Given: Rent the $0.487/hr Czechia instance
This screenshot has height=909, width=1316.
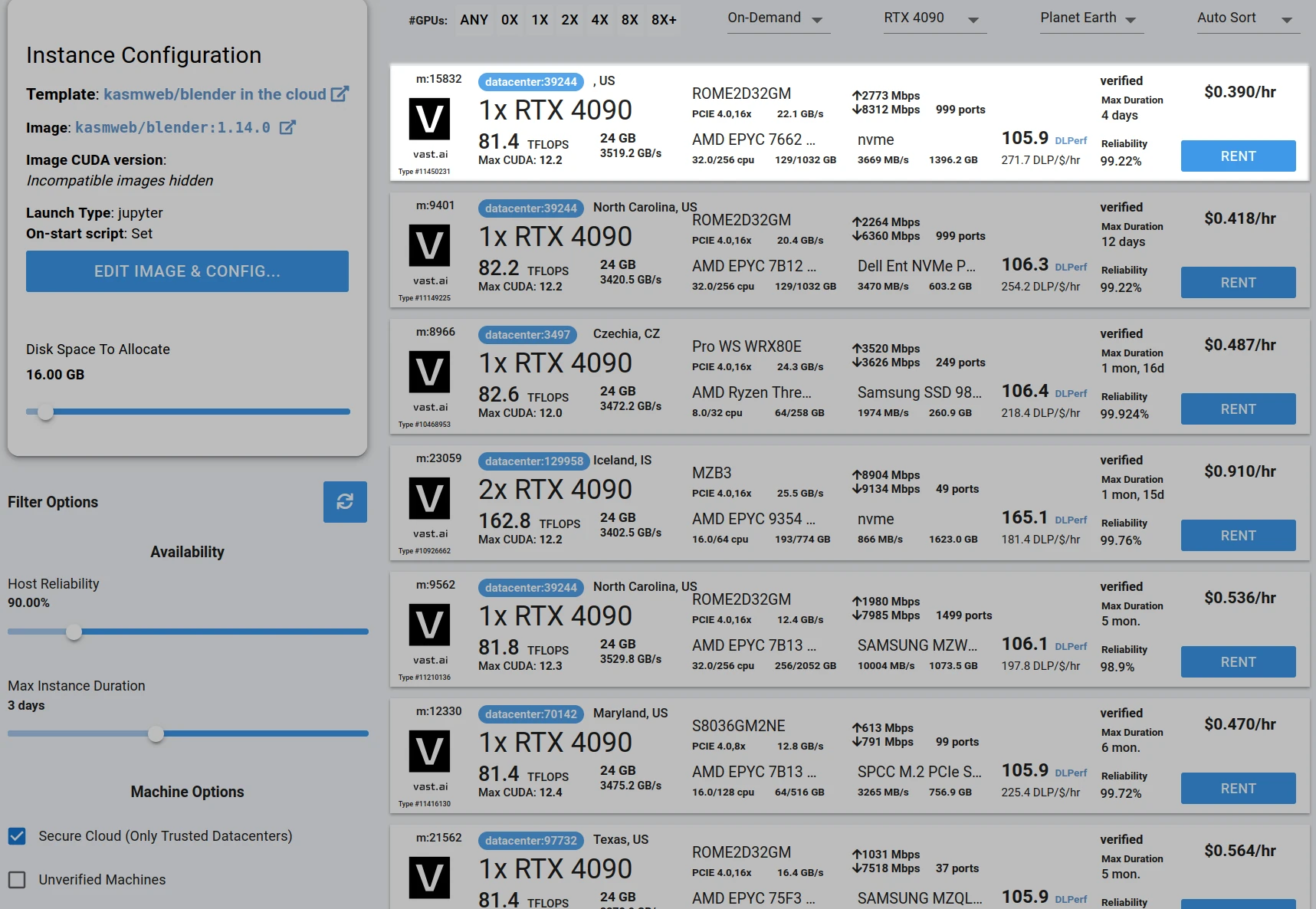Looking at the screenshot, I should (x=1238, y=409).
